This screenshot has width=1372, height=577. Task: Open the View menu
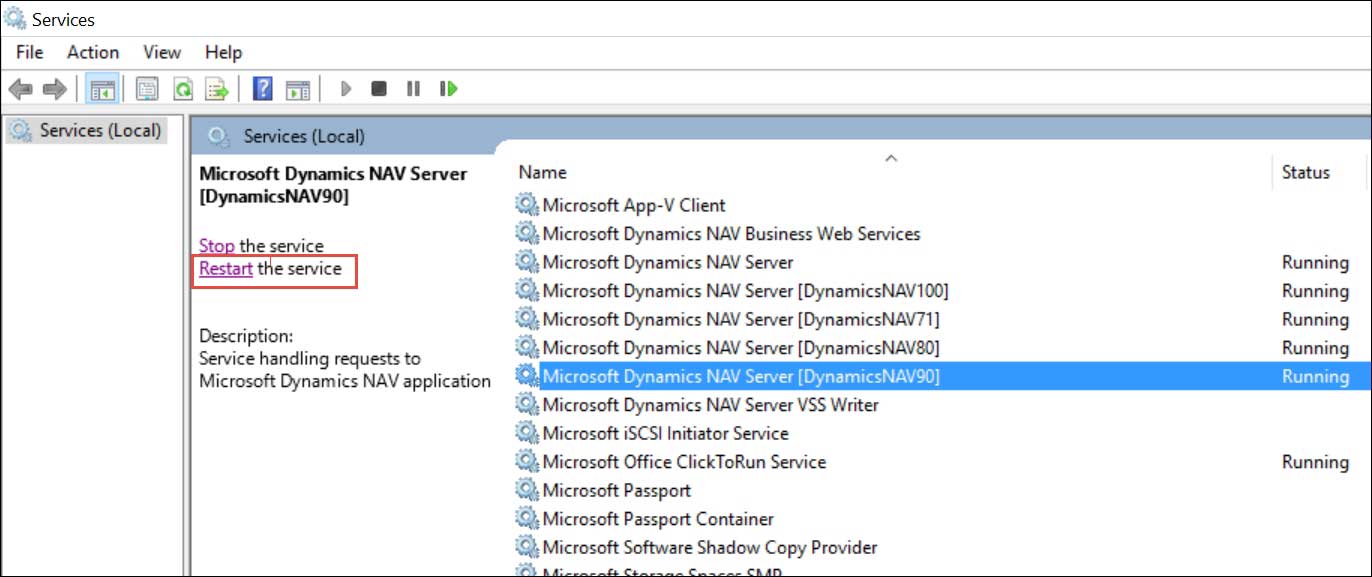click(x=160, y=52)
